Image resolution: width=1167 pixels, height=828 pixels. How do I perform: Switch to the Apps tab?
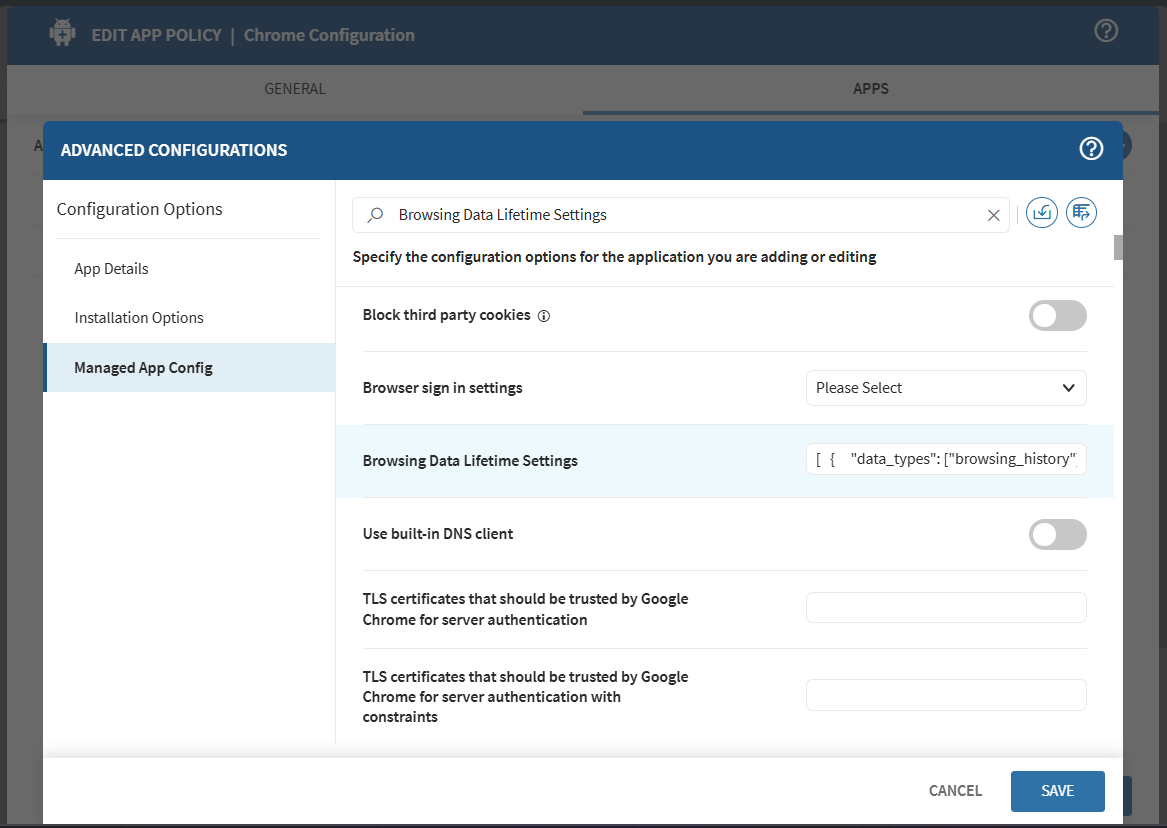[x=870, y=89]
